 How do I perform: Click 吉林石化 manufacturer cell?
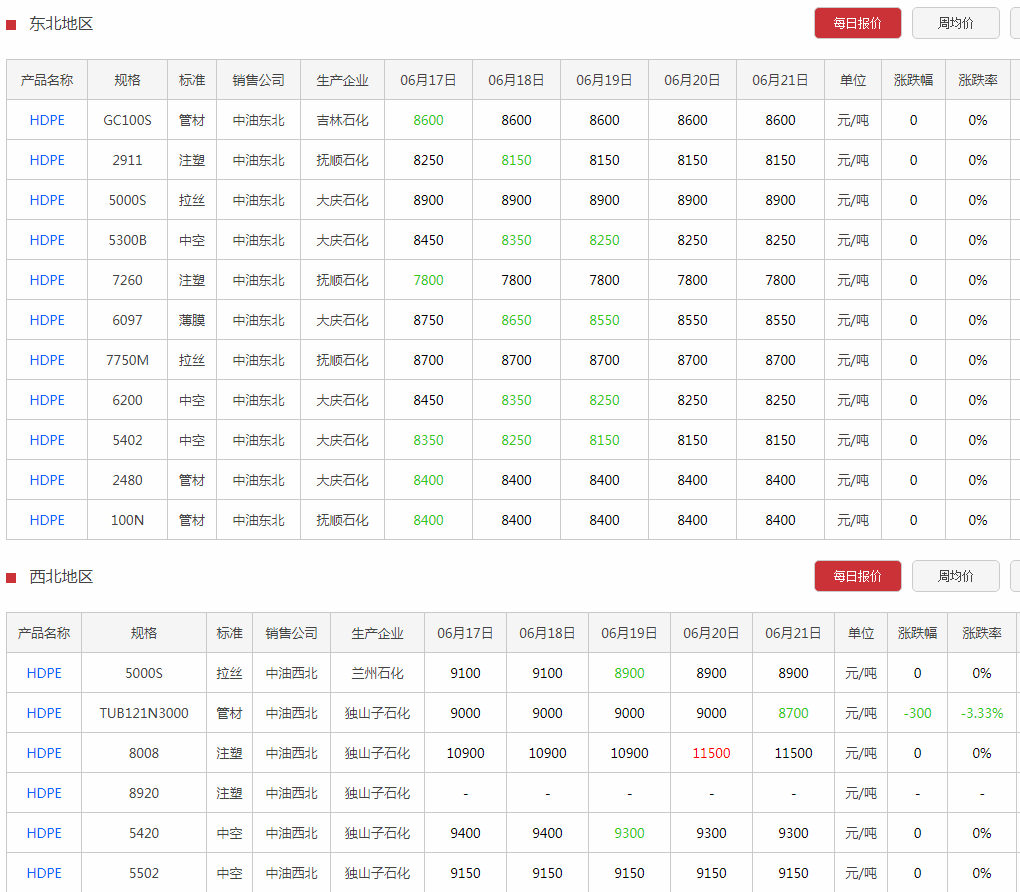tap(342, 120)
